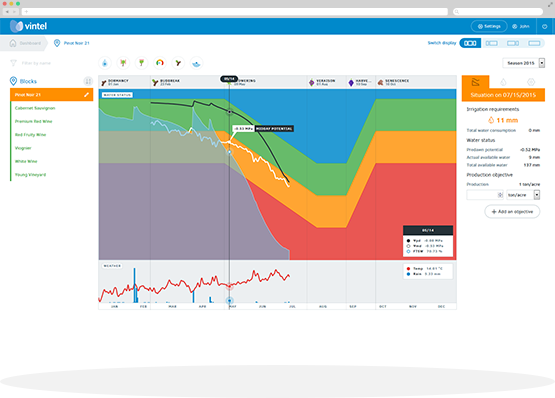
Task: Select the single-panel display layout
Action: point(534,43)
